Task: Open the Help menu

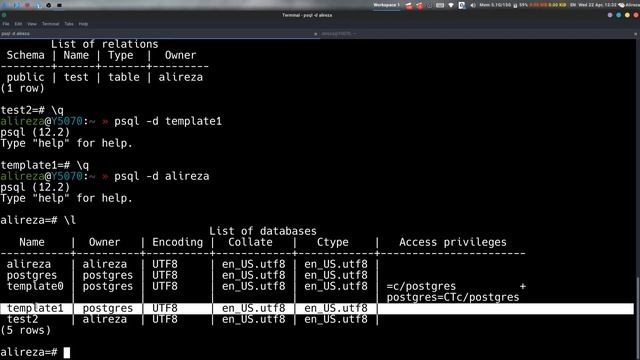Action: click(83, 24)
